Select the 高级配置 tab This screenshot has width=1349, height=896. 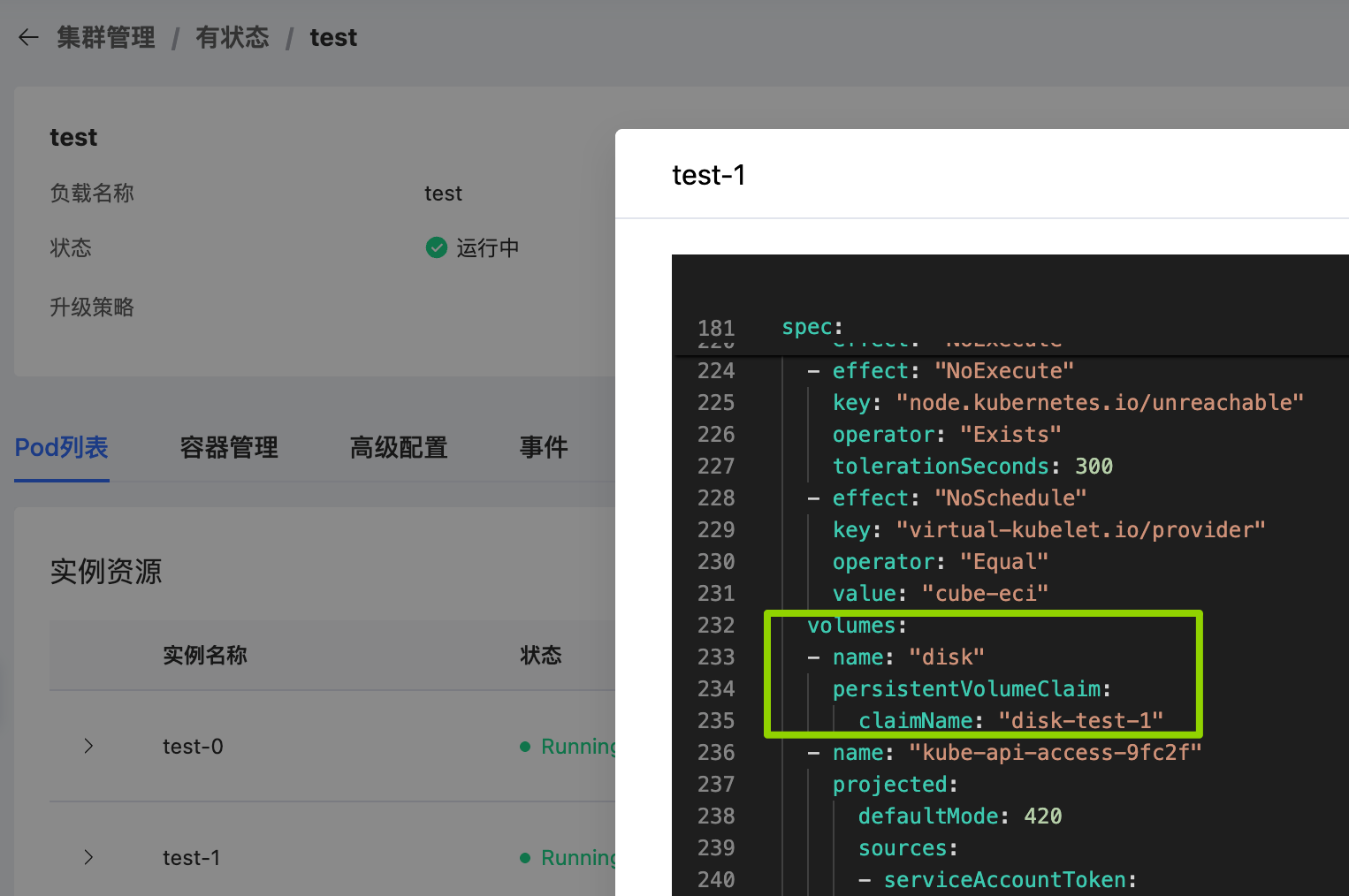[399, 448]
